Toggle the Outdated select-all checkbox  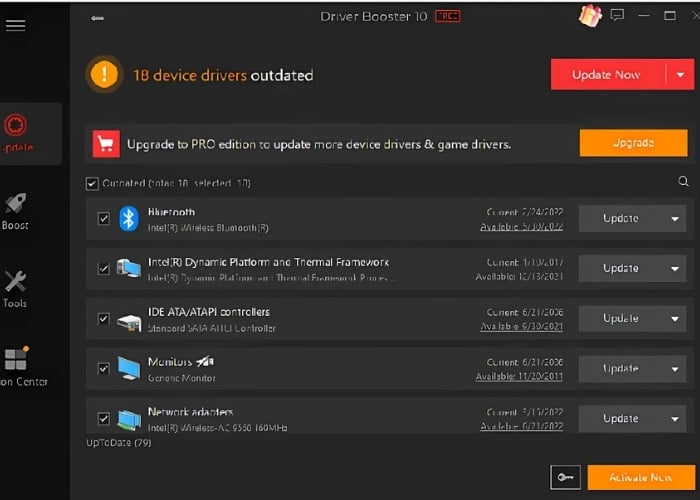92,184
